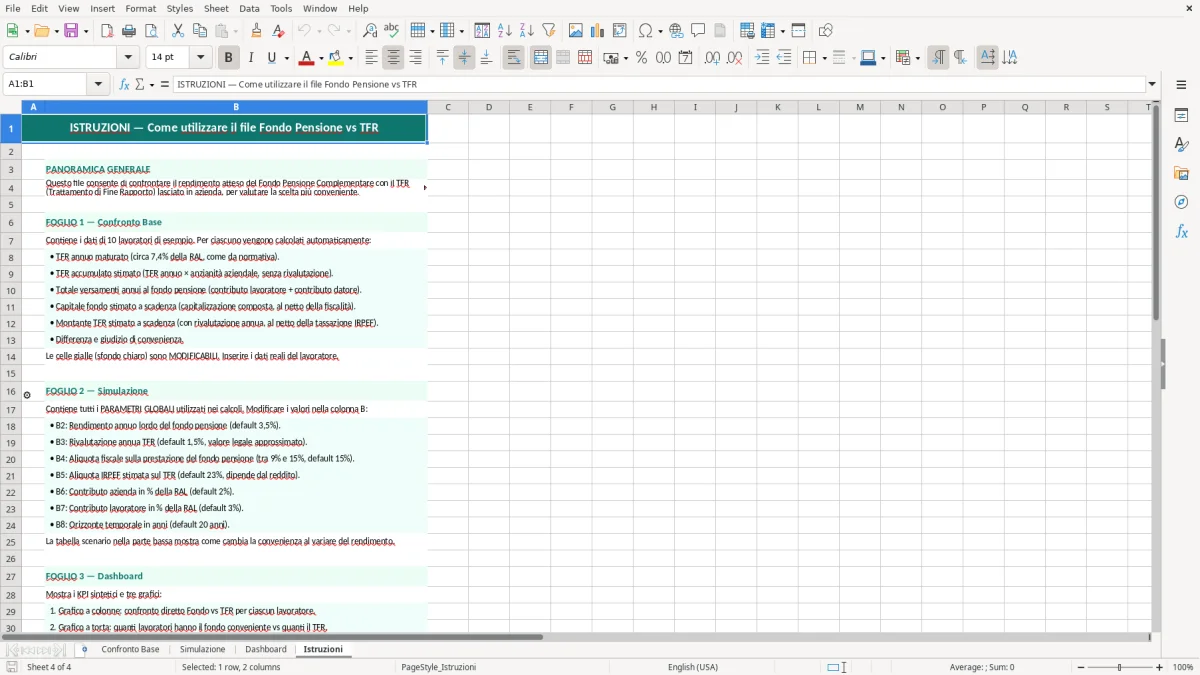
Task: Switch to Confronto Base sheet tab
Action: coord(130,650)
